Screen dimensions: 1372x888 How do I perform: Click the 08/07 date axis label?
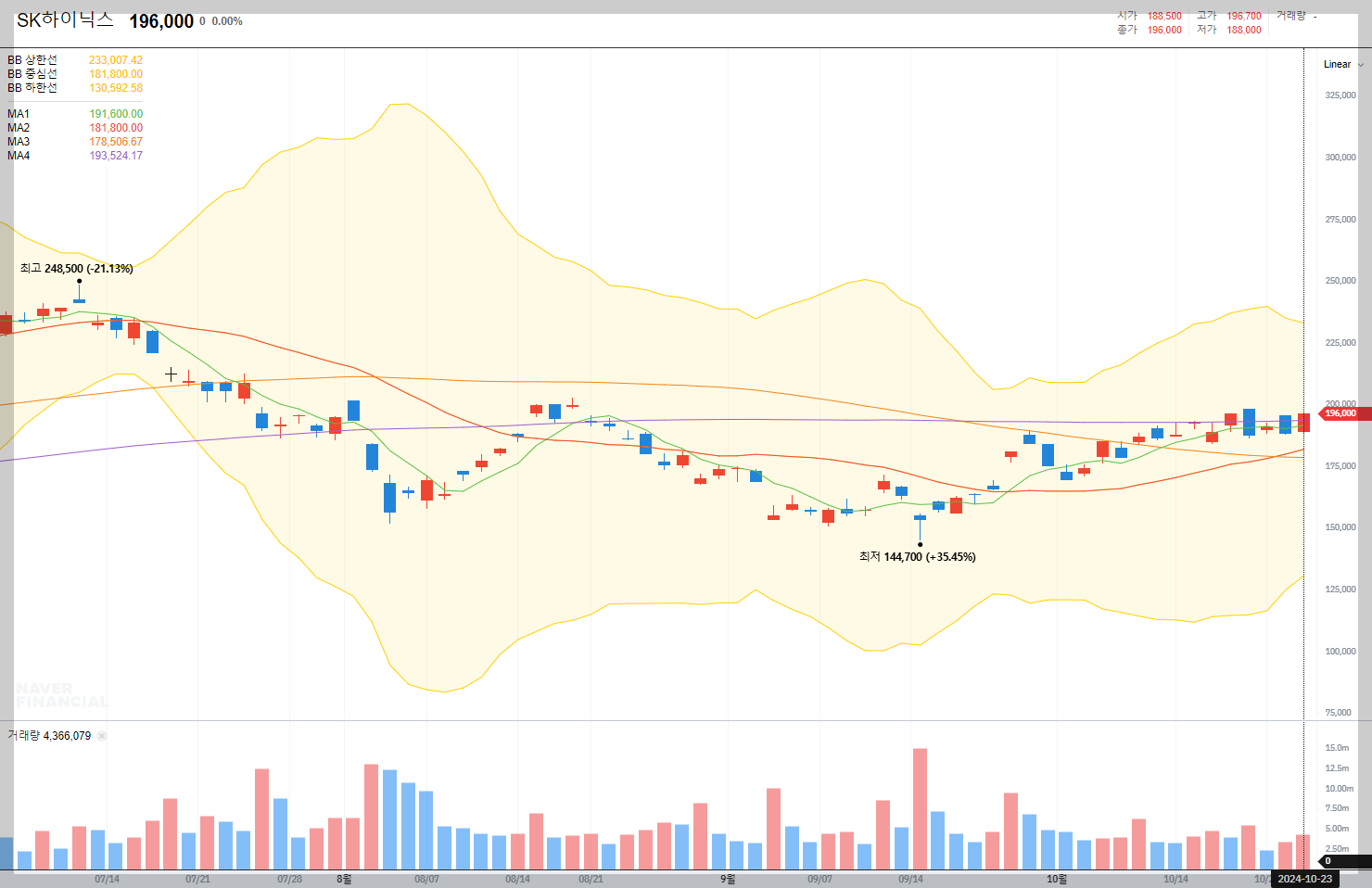[x=426, y=879]
